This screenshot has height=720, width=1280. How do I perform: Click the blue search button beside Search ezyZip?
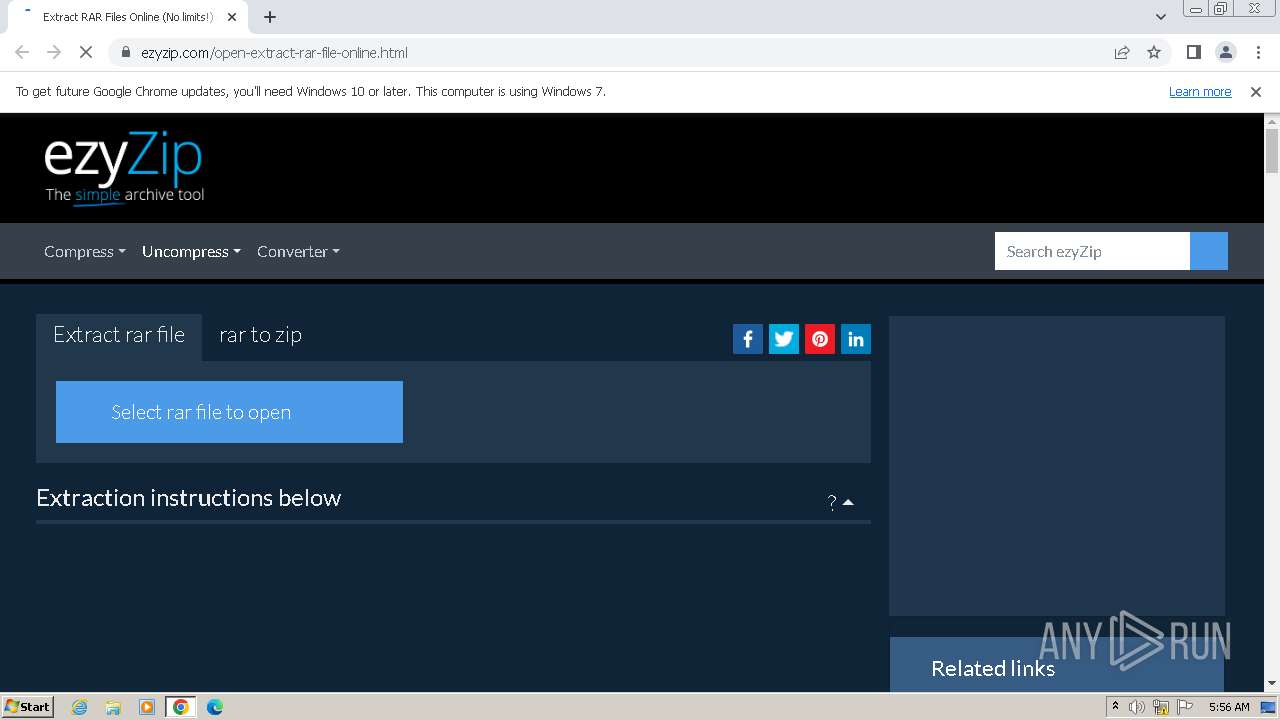(1209, 251)
